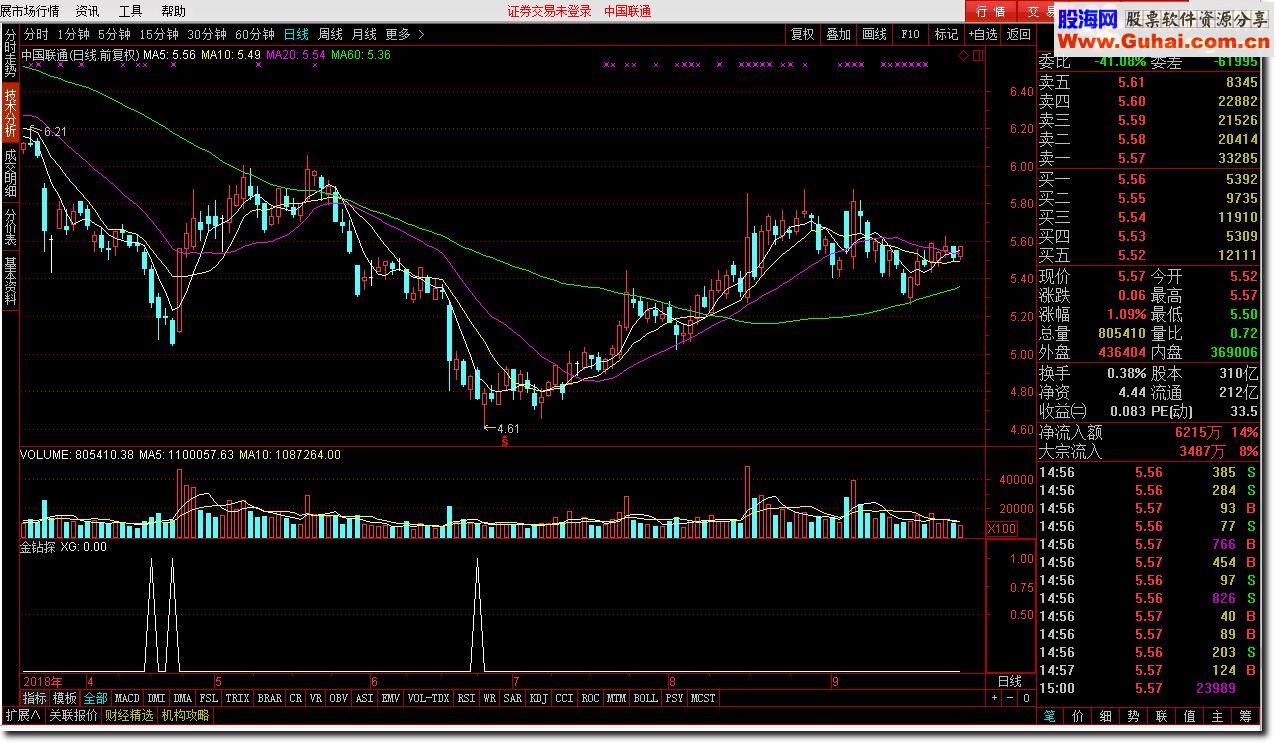1276x744 pixels.
Task: Select the 指标 indicator tab
Action: click(35, 698)
